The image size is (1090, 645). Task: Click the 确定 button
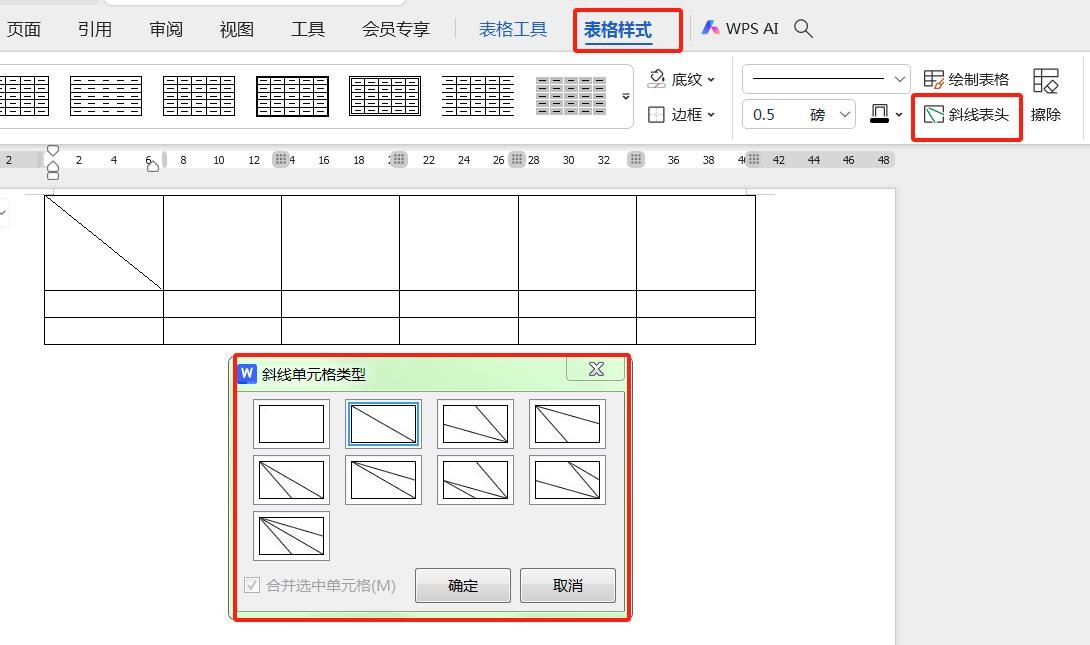click(x=463, y=586)
